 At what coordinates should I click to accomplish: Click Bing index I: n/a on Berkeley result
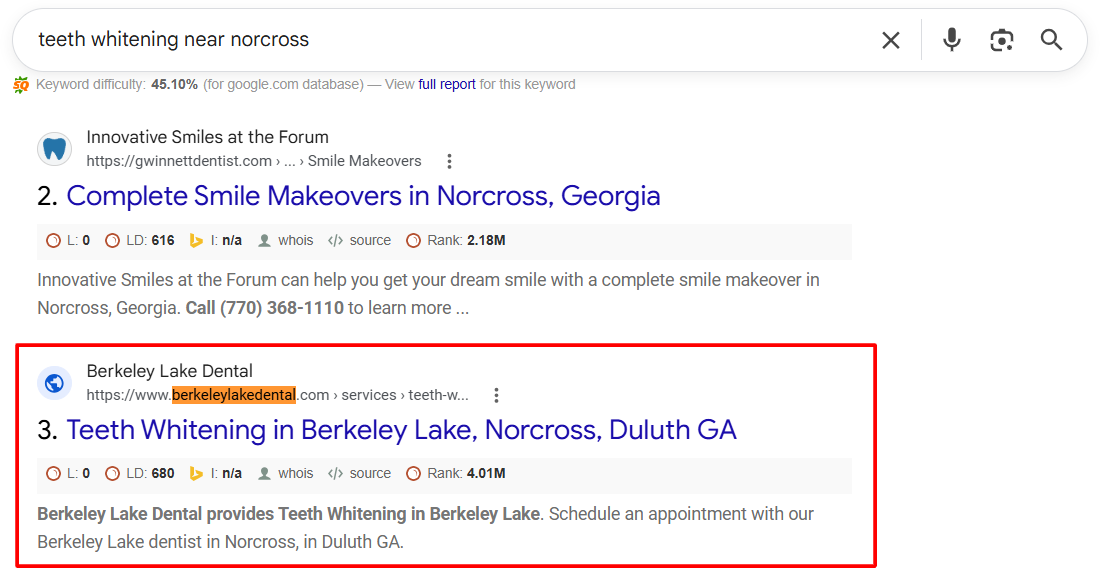point(215,474)
